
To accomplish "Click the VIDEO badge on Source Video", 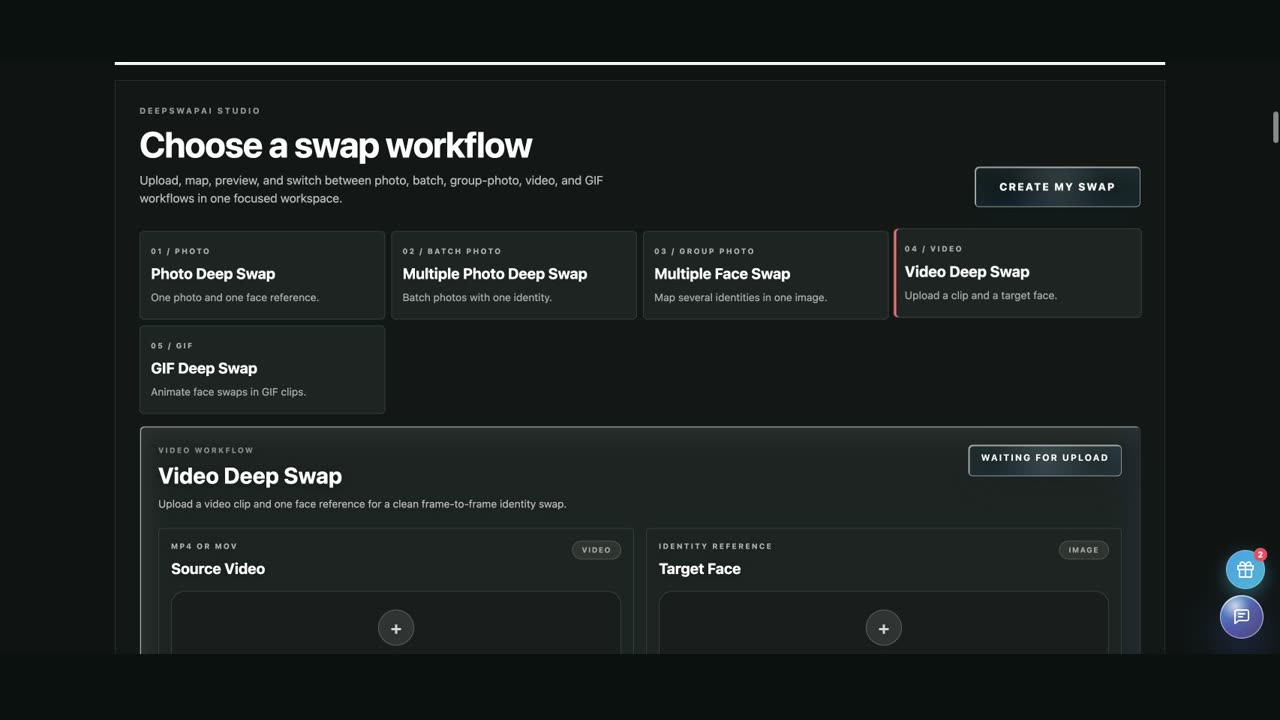I will coord(596,550).
